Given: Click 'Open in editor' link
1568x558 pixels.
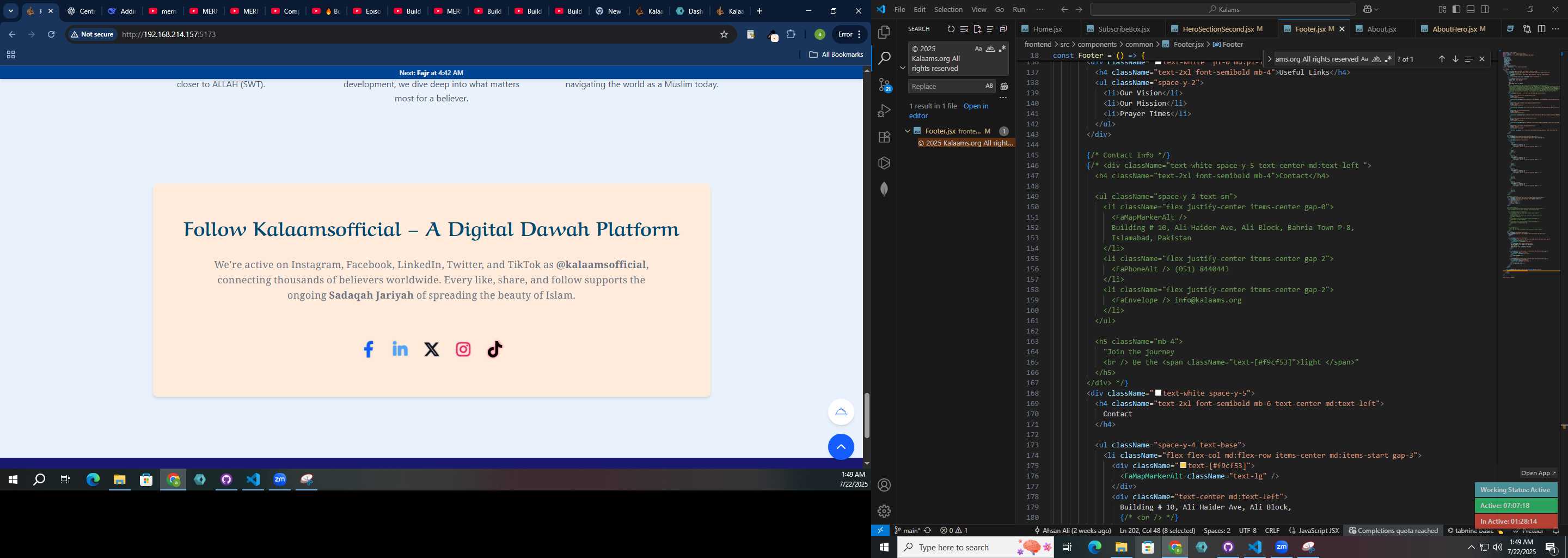Looking at the screenshot, I should [949, 111].
